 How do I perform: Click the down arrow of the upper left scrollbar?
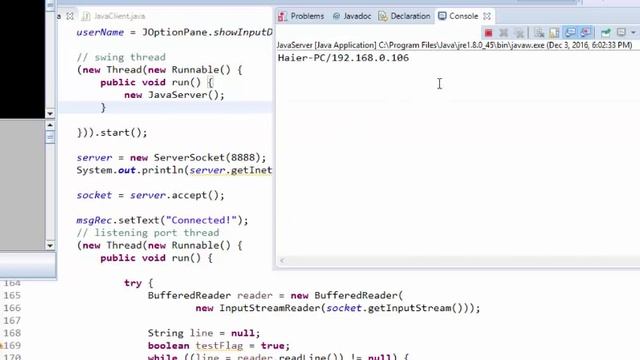(50, 113)
